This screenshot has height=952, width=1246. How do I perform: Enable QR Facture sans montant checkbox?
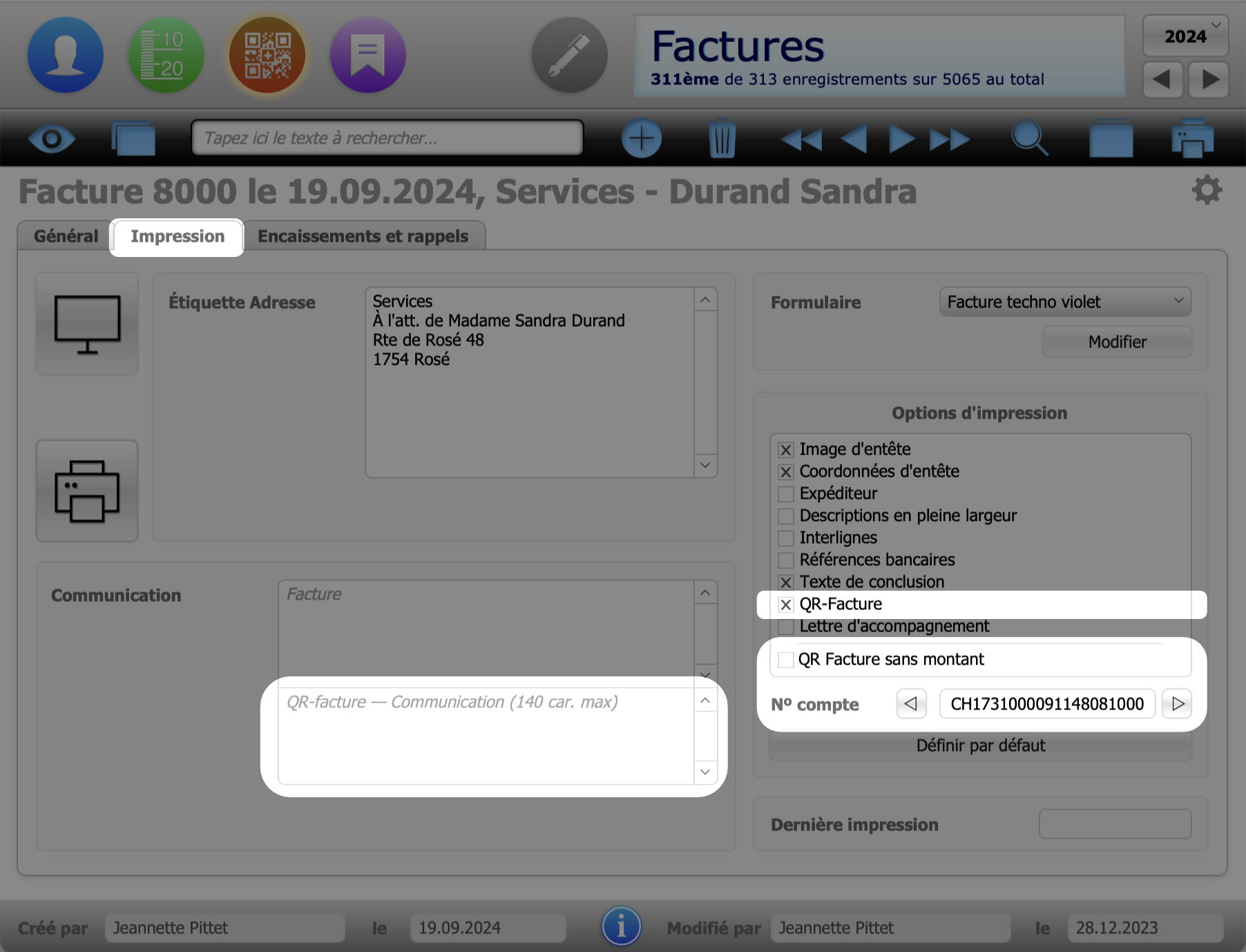pos(786,660)
